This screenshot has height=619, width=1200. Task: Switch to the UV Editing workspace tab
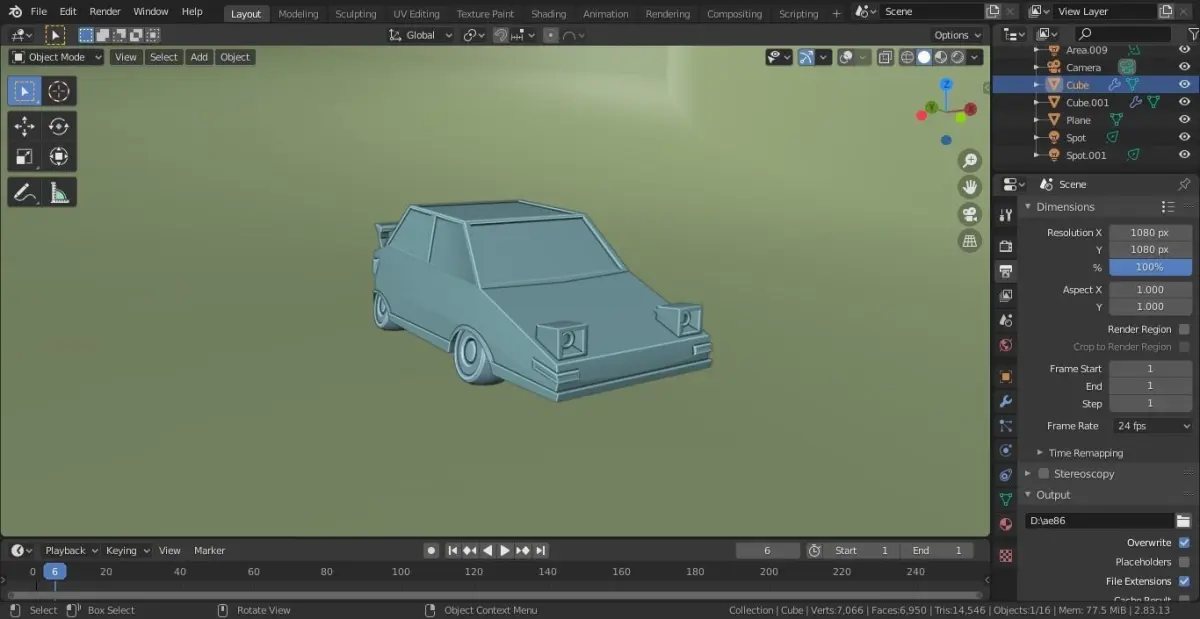[416, 14]
